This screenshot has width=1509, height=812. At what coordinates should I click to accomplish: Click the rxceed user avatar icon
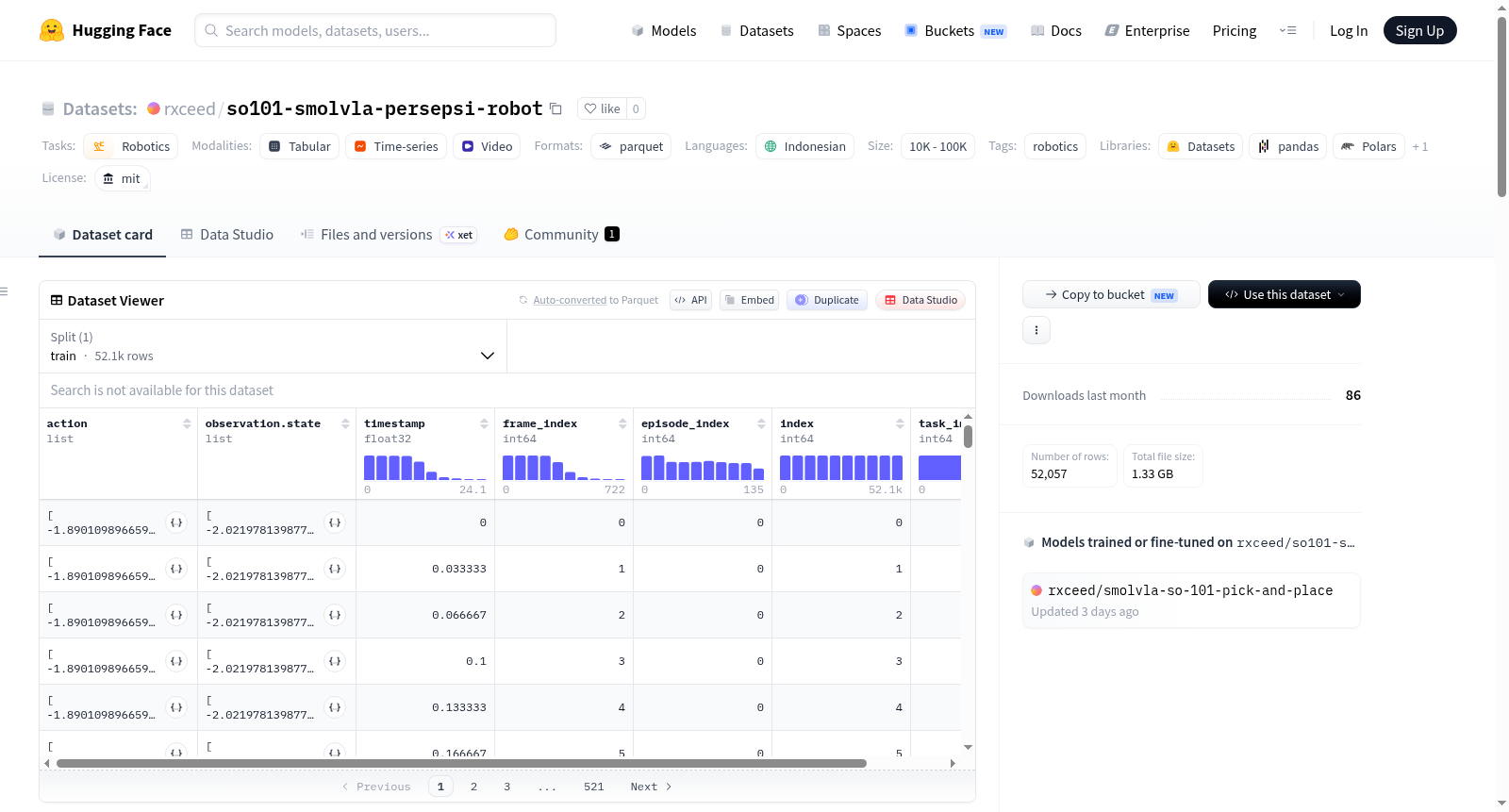[x=154, y=108]
